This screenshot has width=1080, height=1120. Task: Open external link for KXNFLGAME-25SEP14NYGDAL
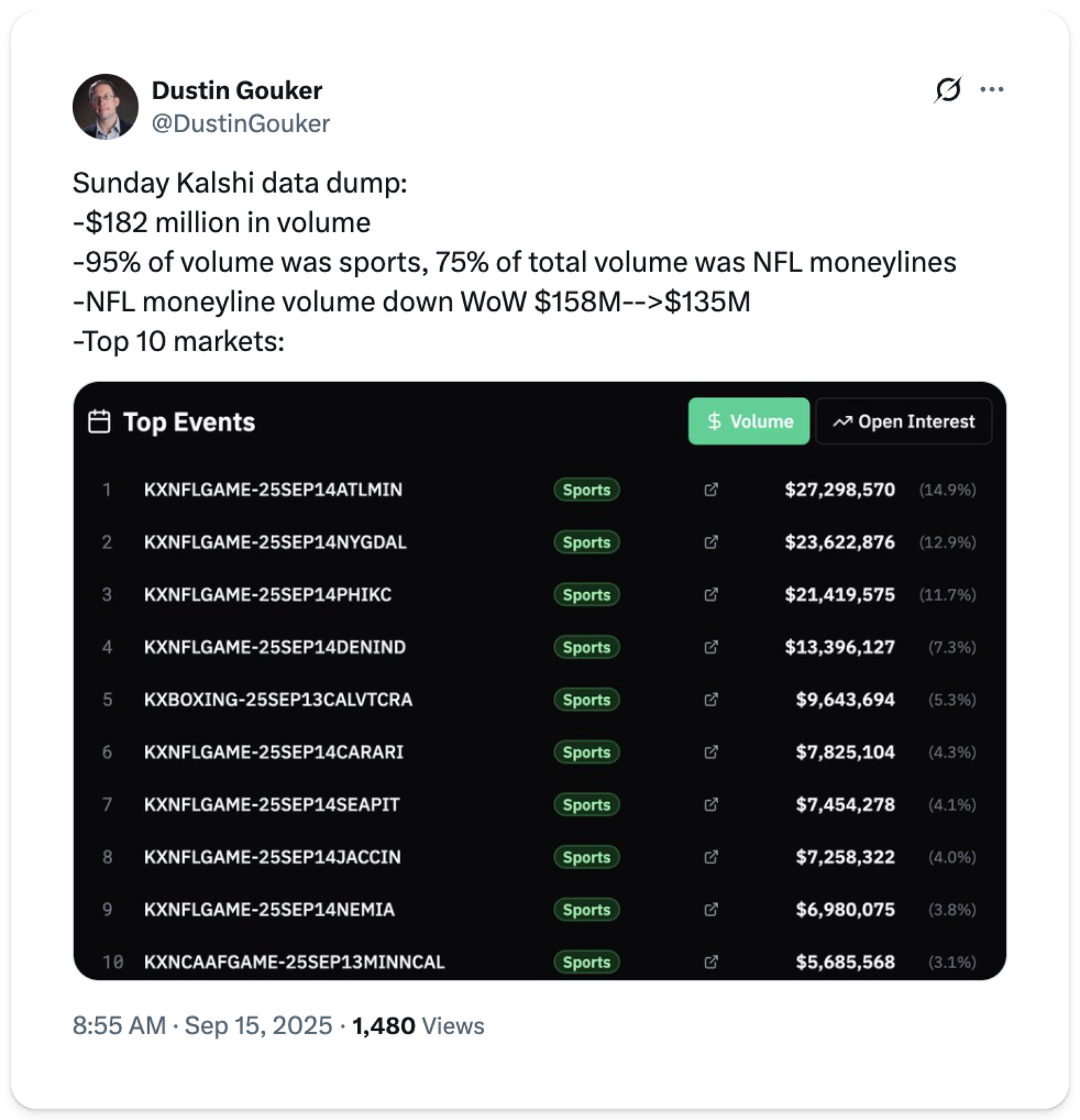click(711, 542)
